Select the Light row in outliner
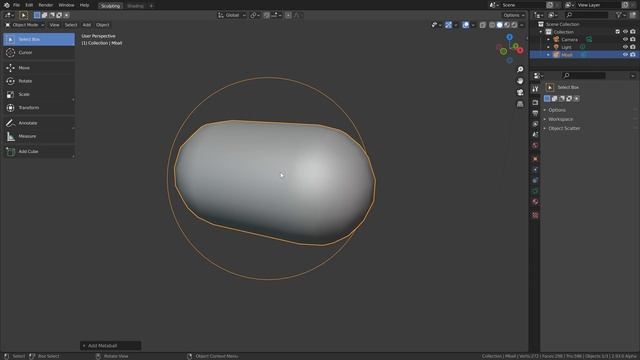The width and height of the screenshot is (640, 360). 584,47
